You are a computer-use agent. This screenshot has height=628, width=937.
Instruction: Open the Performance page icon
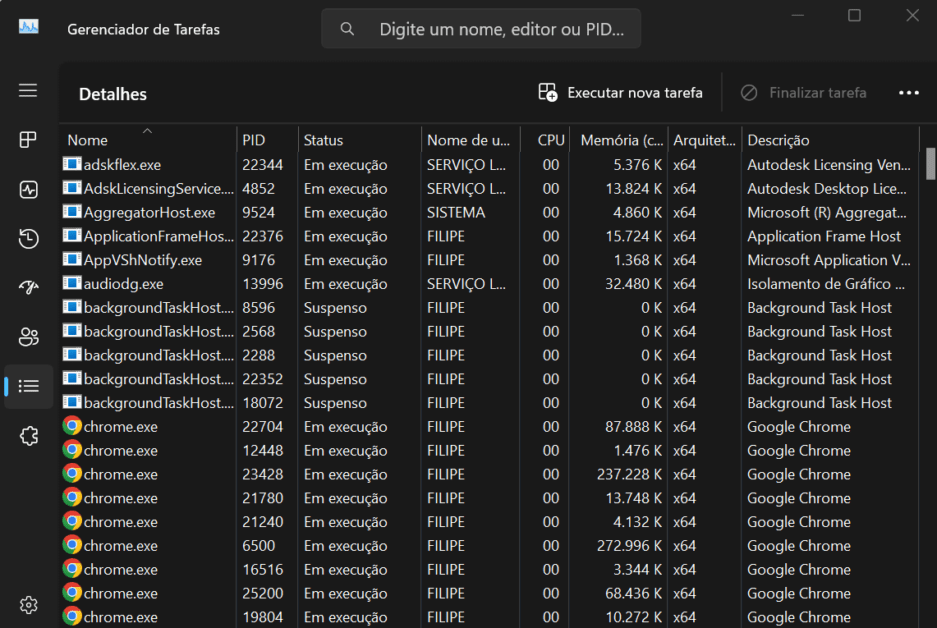tap(28, 189)
